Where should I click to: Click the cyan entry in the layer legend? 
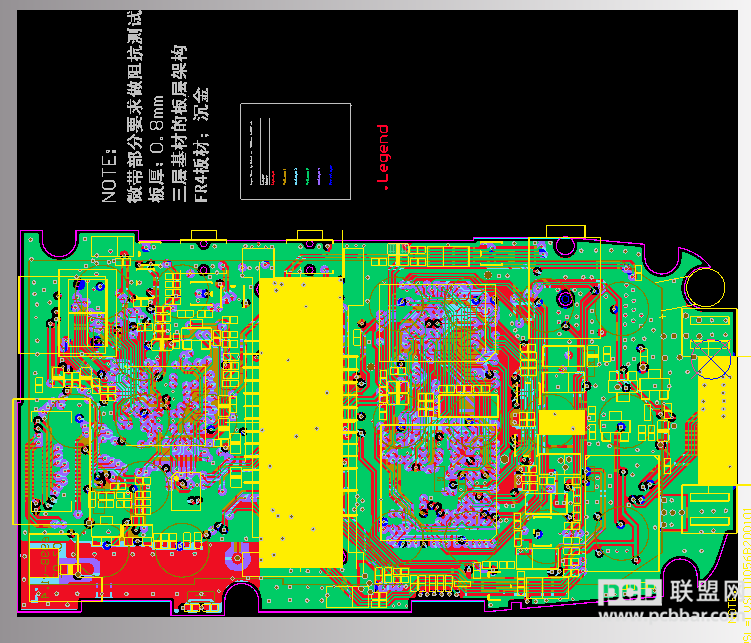point(296,177)
